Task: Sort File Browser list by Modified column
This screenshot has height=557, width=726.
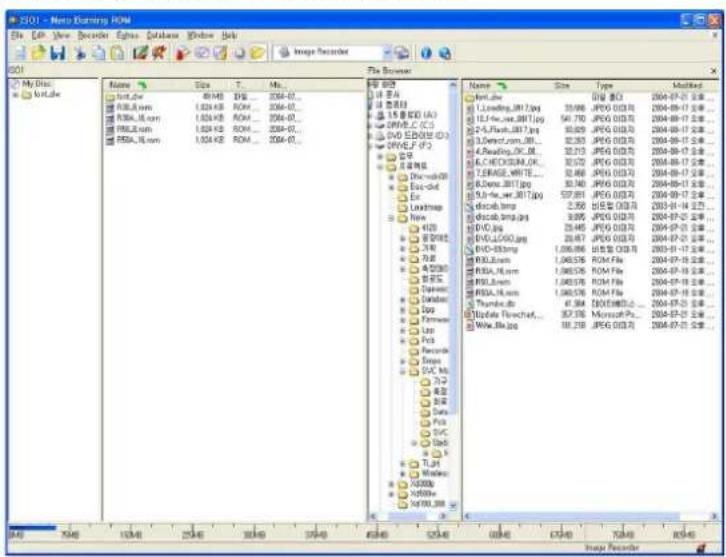Action: pyautogui.click(x=687, y=86)
